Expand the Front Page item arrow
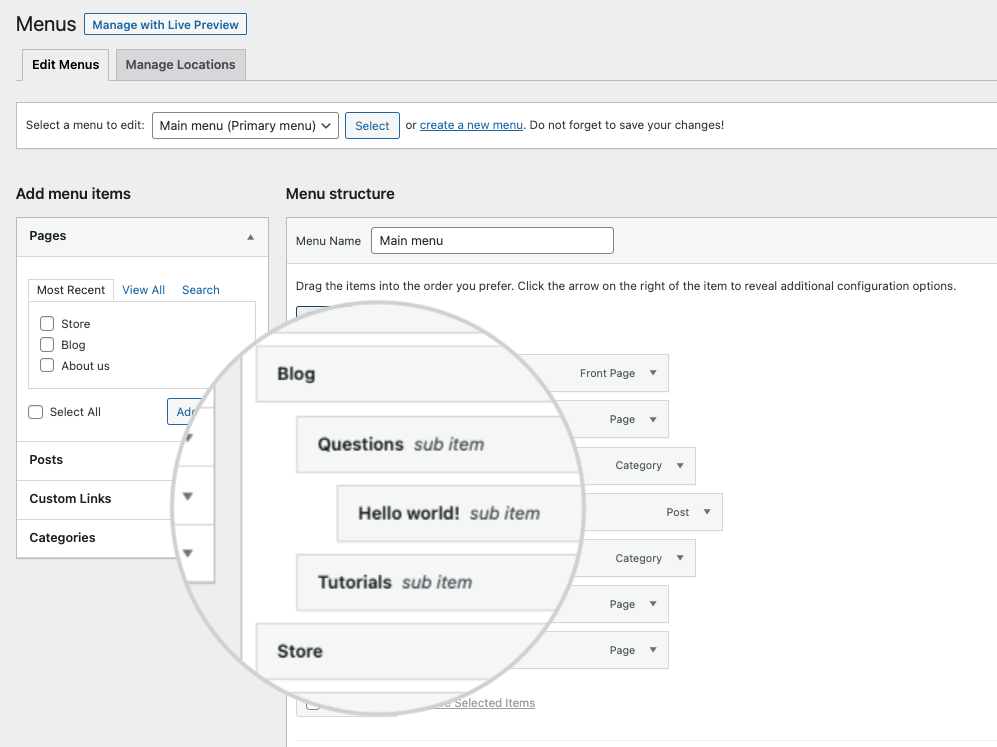 pos(653,373)
